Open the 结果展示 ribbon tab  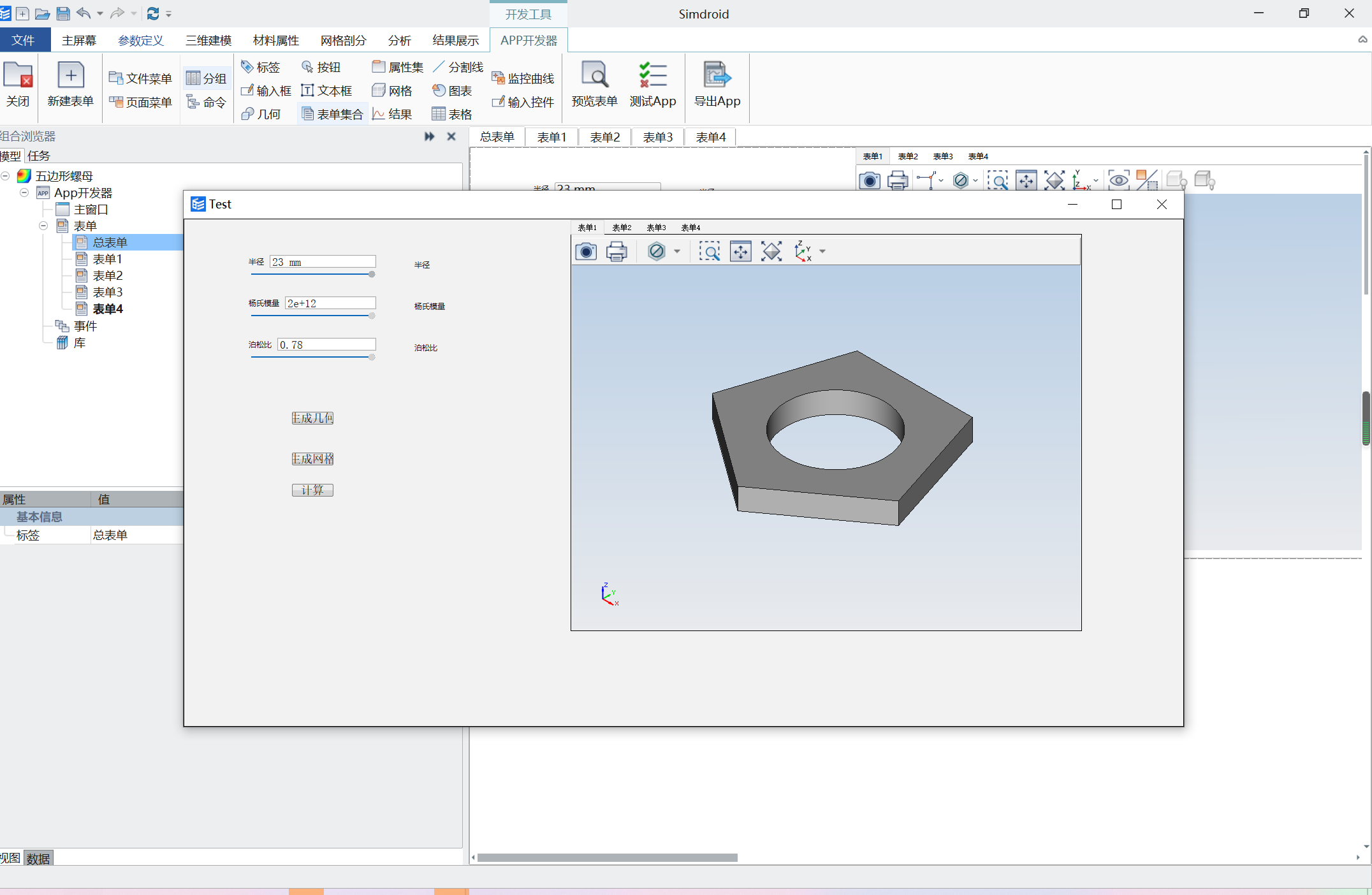pyautogui.click(x=456, y=40)
